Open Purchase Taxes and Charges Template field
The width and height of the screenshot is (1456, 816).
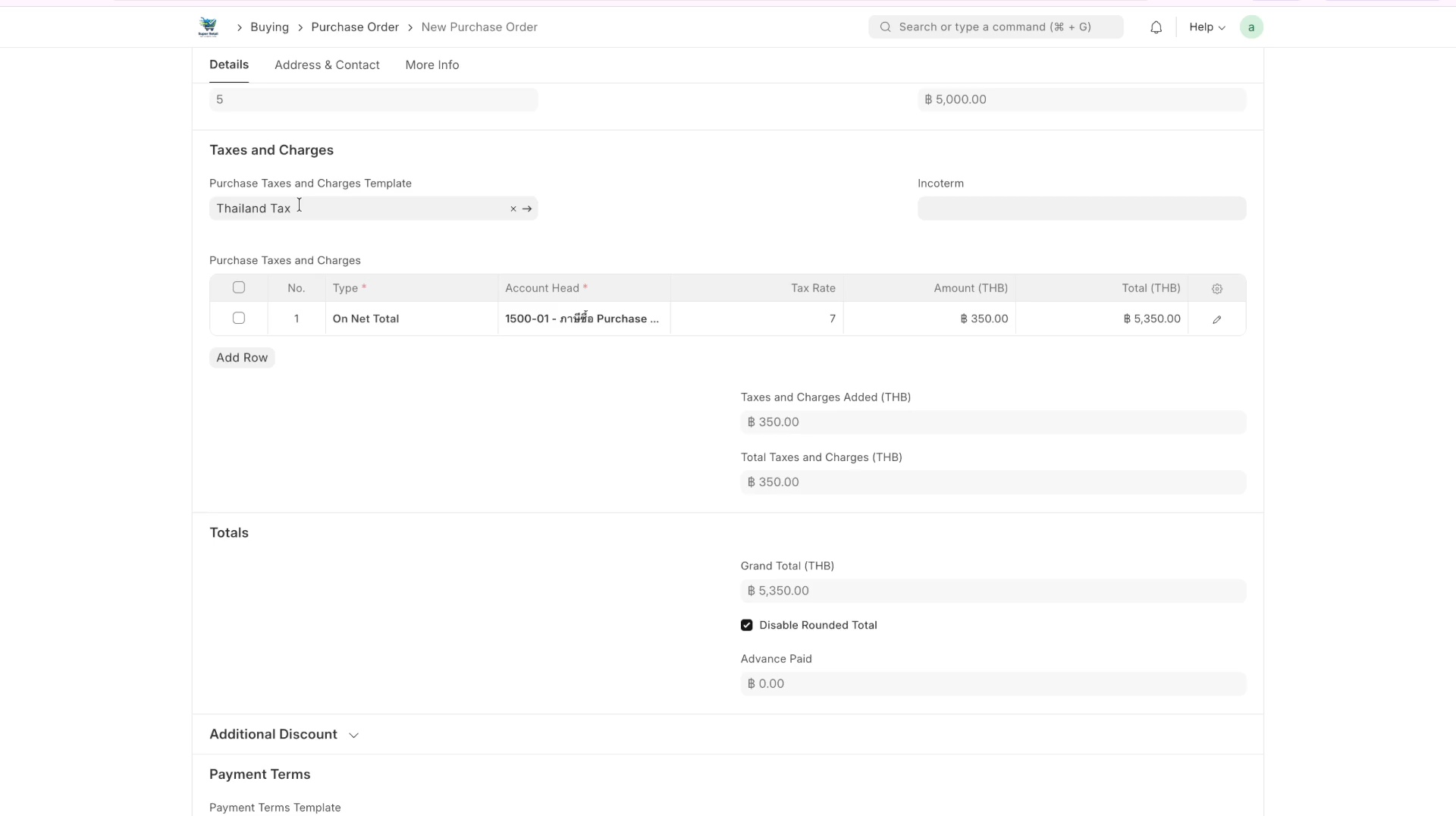tap(373, 209)
